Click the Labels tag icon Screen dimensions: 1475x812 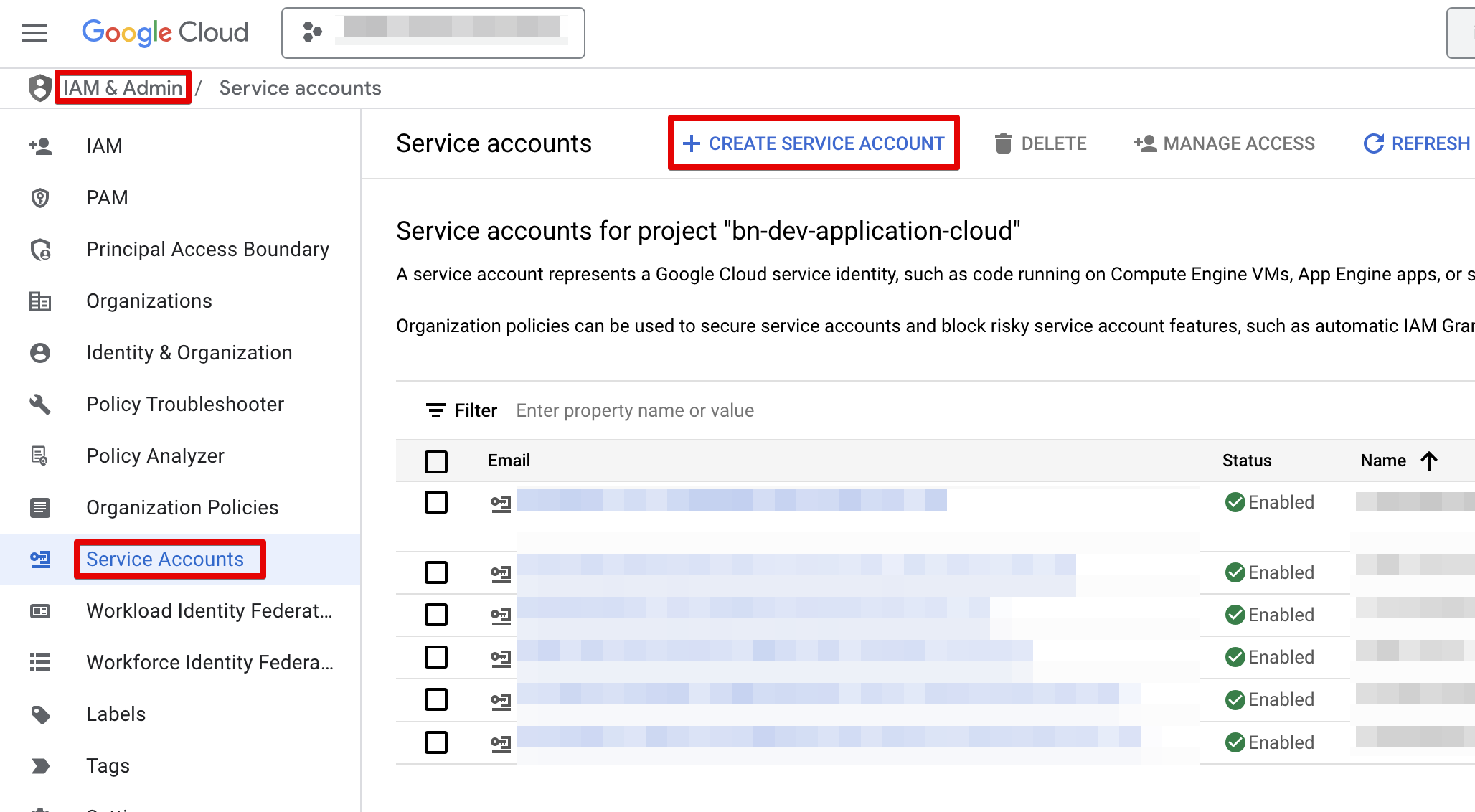click(40, 714)
